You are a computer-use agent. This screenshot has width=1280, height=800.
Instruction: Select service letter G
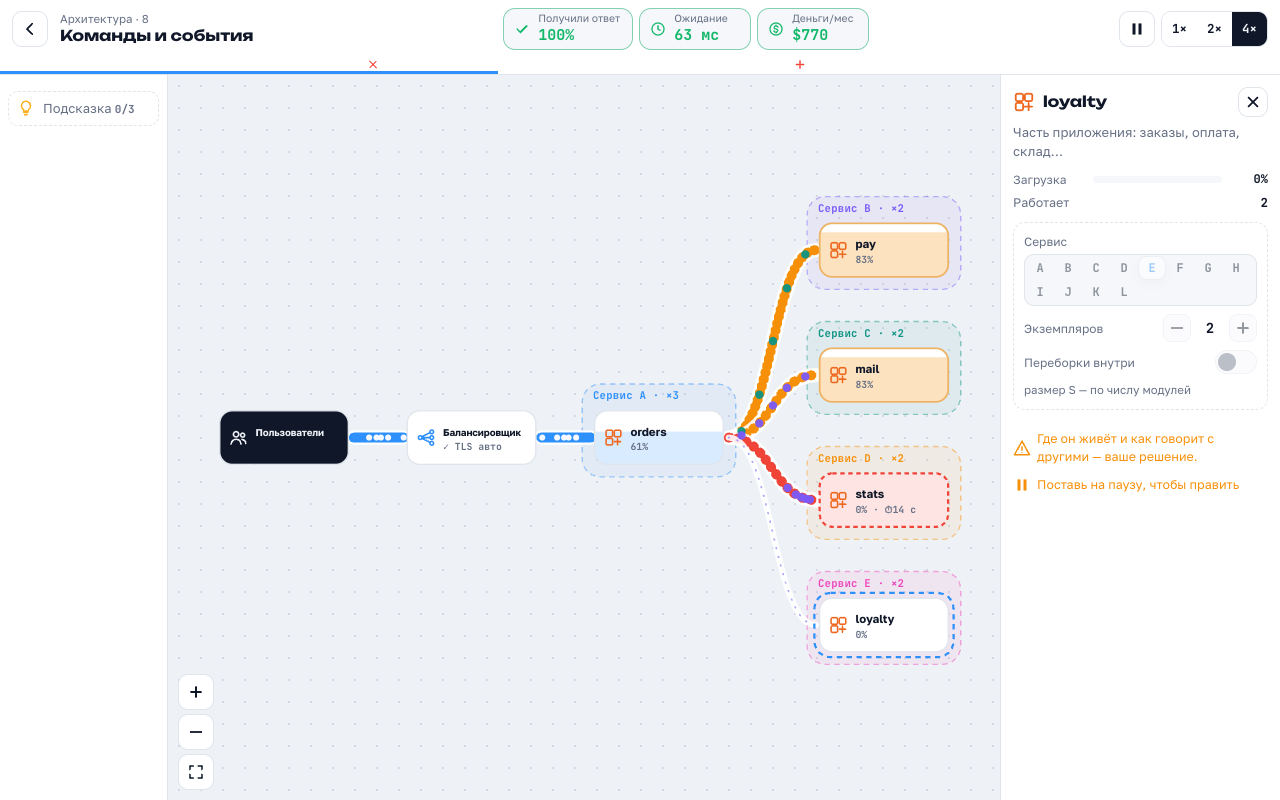point(1208,268)
